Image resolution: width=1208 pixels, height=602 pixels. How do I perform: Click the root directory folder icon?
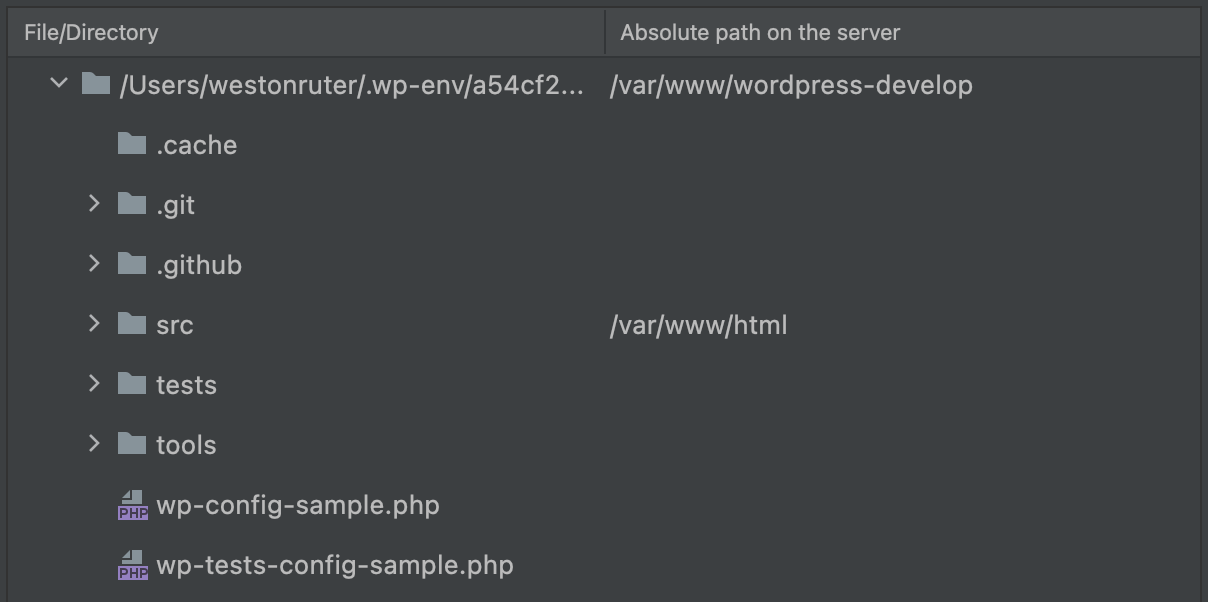pos(95,84)
